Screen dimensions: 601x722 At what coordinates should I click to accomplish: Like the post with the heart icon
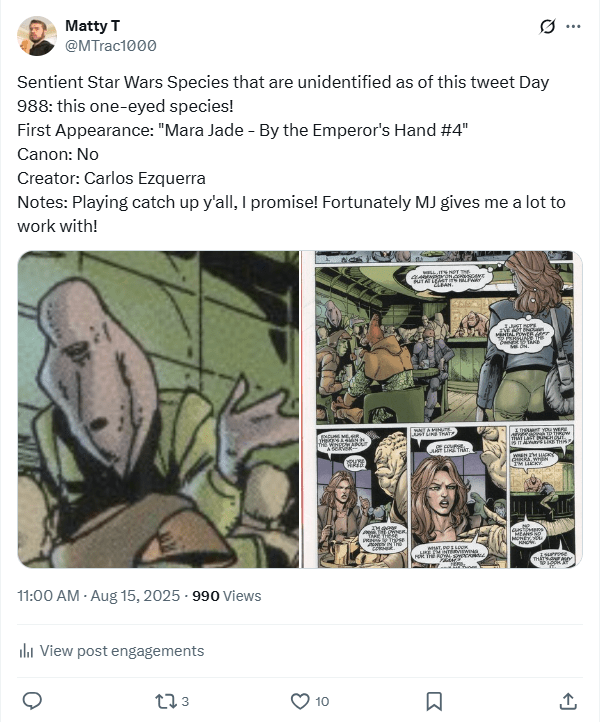click(x=300, y=700)
